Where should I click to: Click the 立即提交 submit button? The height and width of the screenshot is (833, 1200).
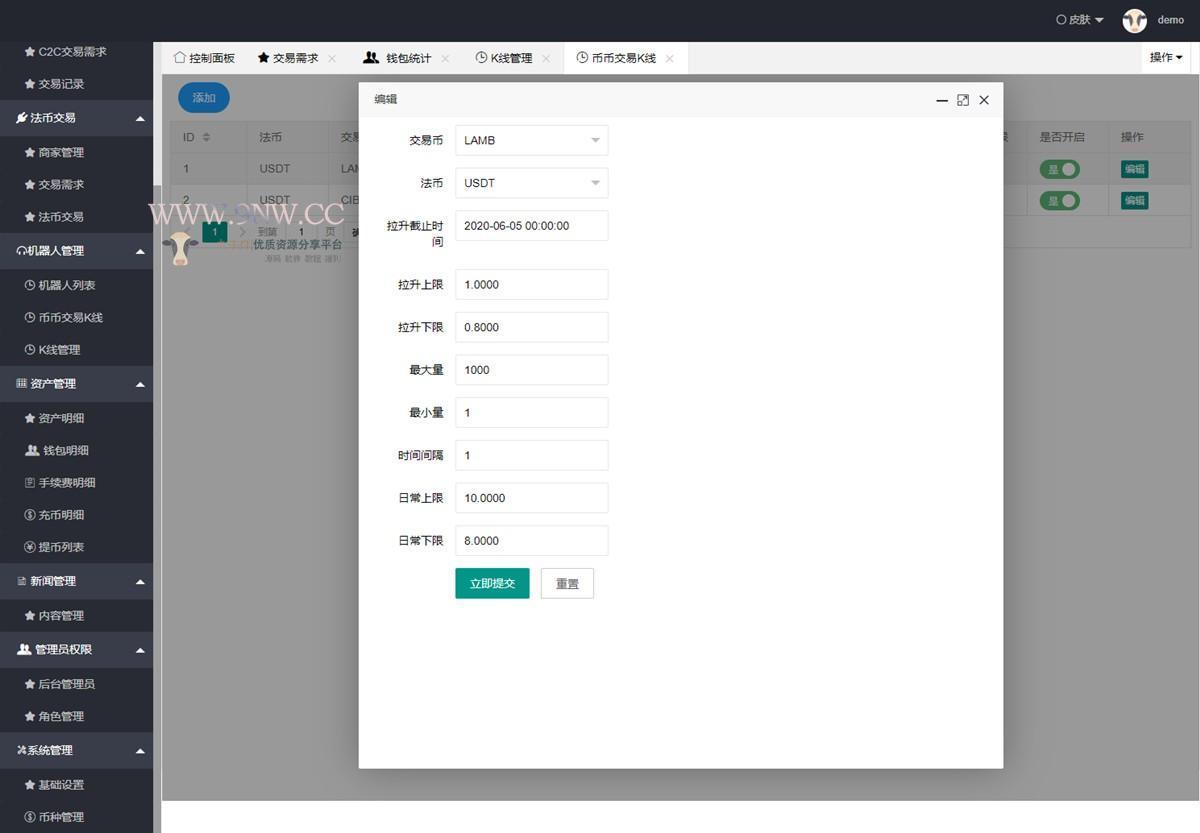[492, 583]
